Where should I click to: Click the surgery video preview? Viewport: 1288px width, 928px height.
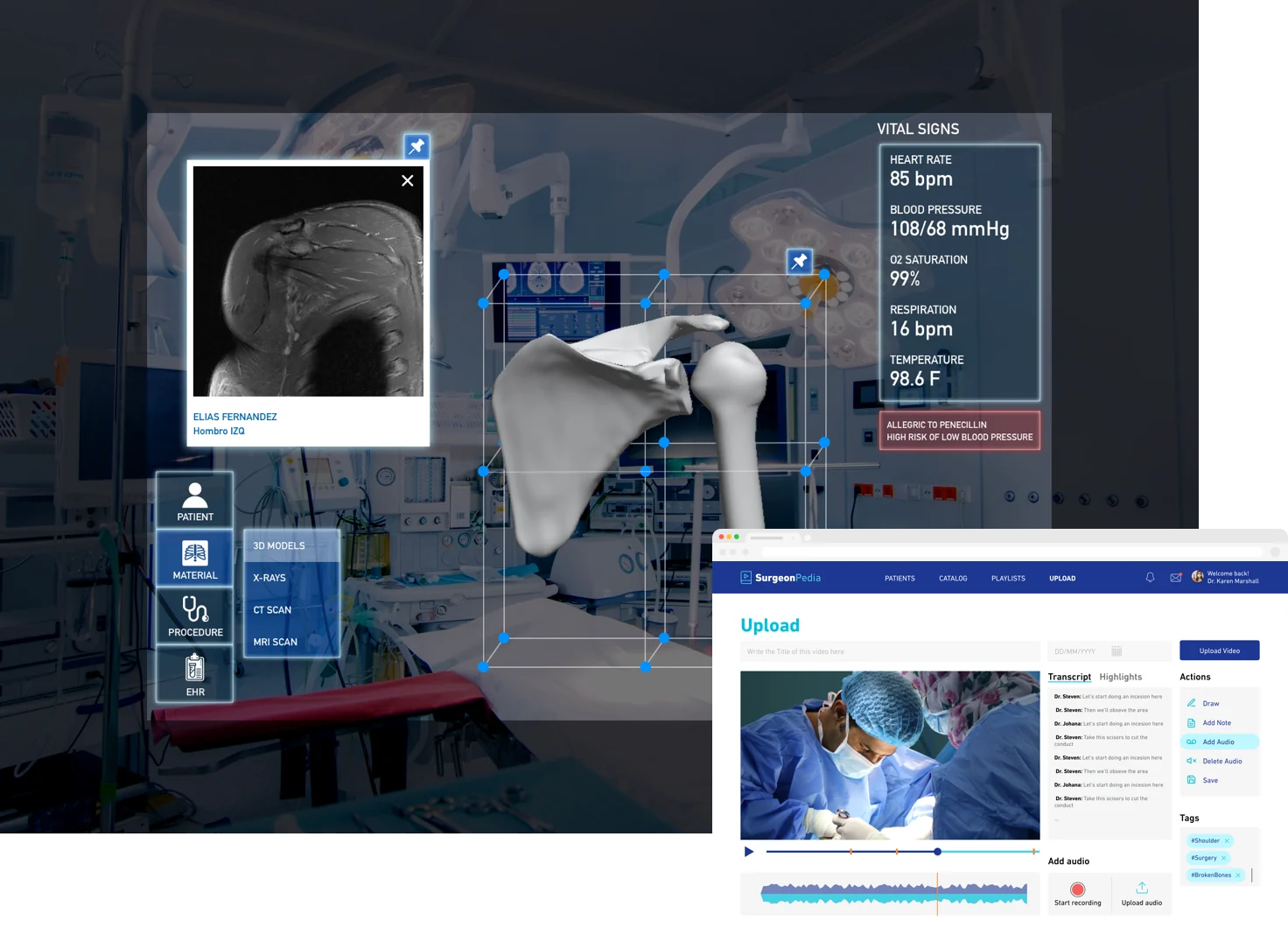[x=890, y=756]
